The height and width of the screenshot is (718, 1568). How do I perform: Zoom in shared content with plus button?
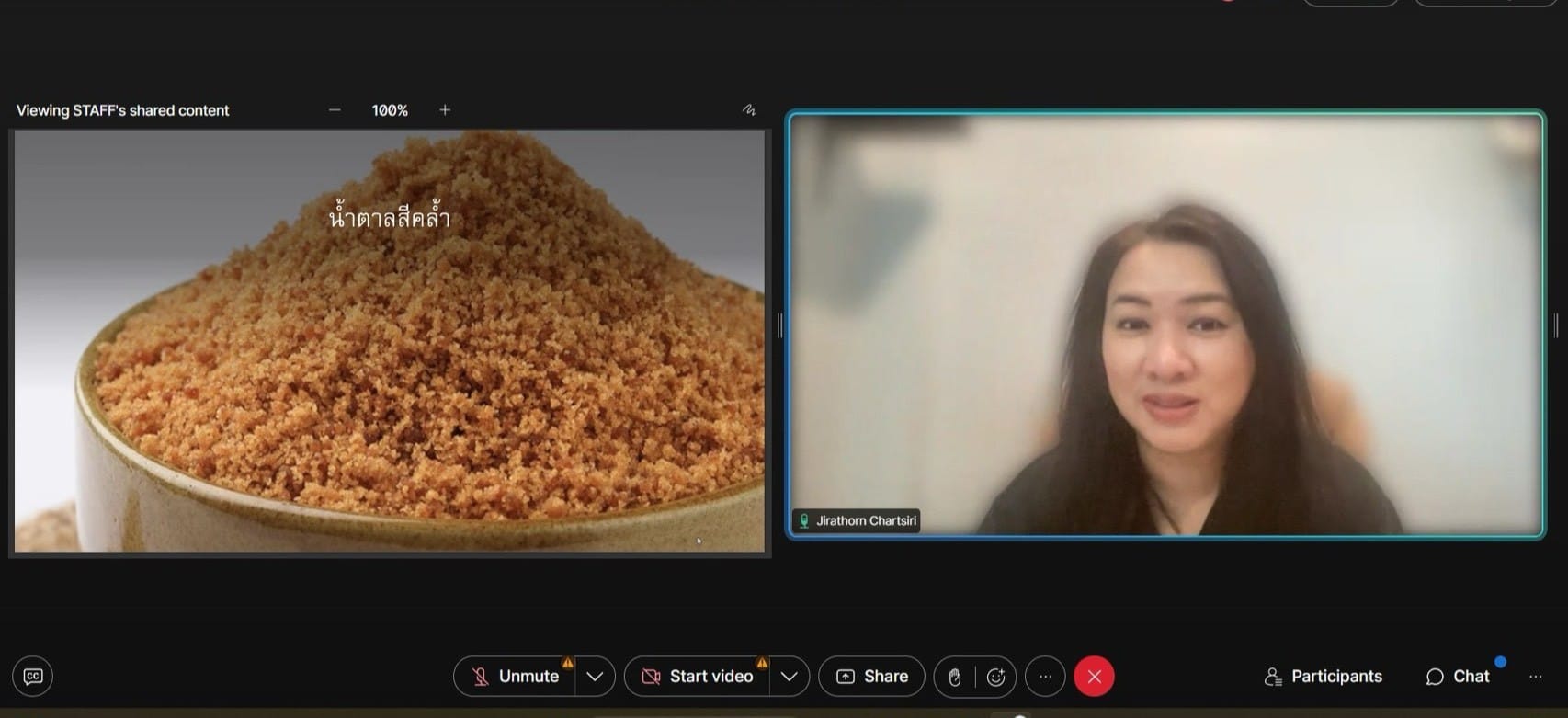pyautogui.click(x=445, y=110)
